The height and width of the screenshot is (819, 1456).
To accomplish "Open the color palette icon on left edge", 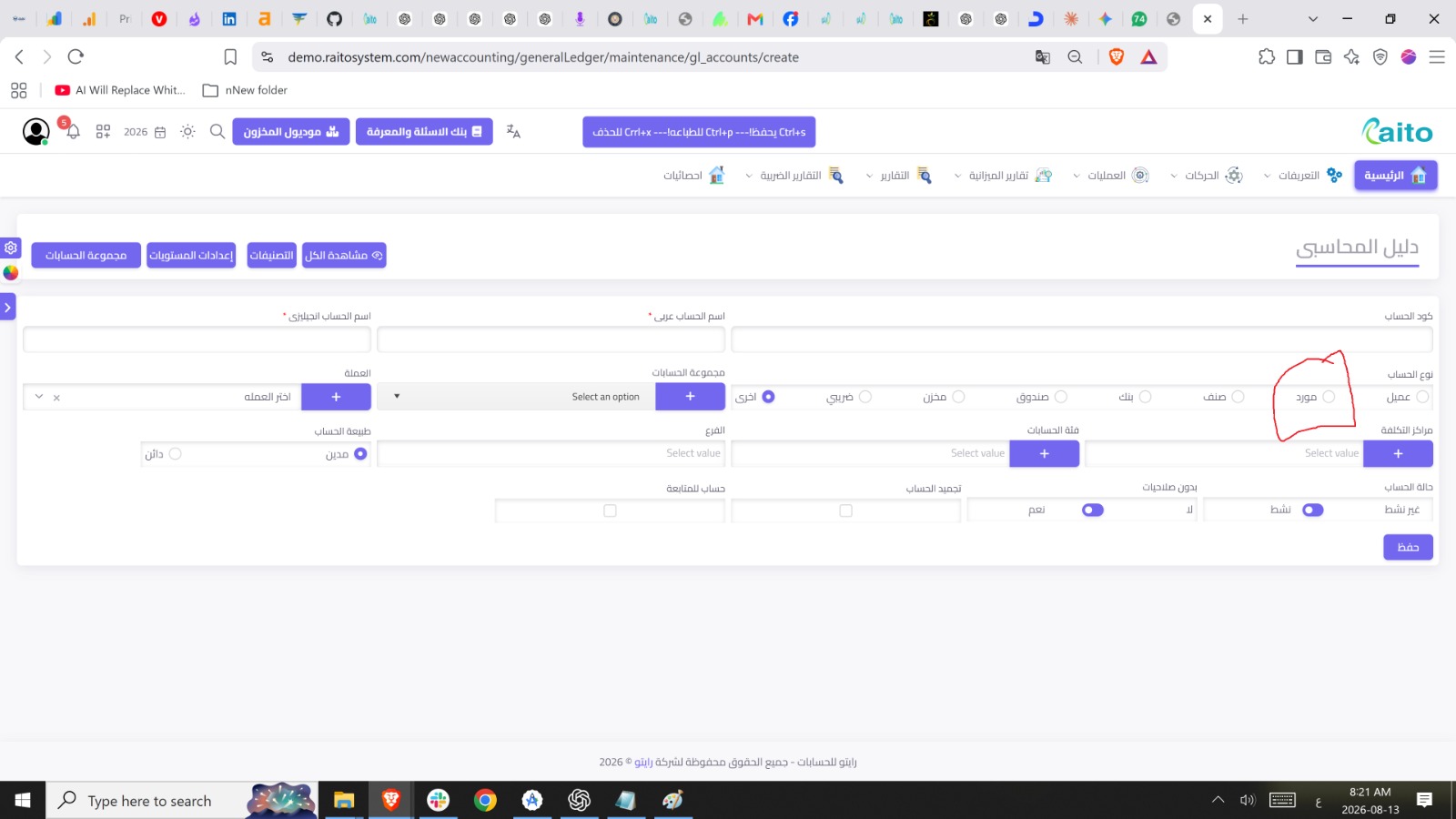I will click(x=11, y=272).
